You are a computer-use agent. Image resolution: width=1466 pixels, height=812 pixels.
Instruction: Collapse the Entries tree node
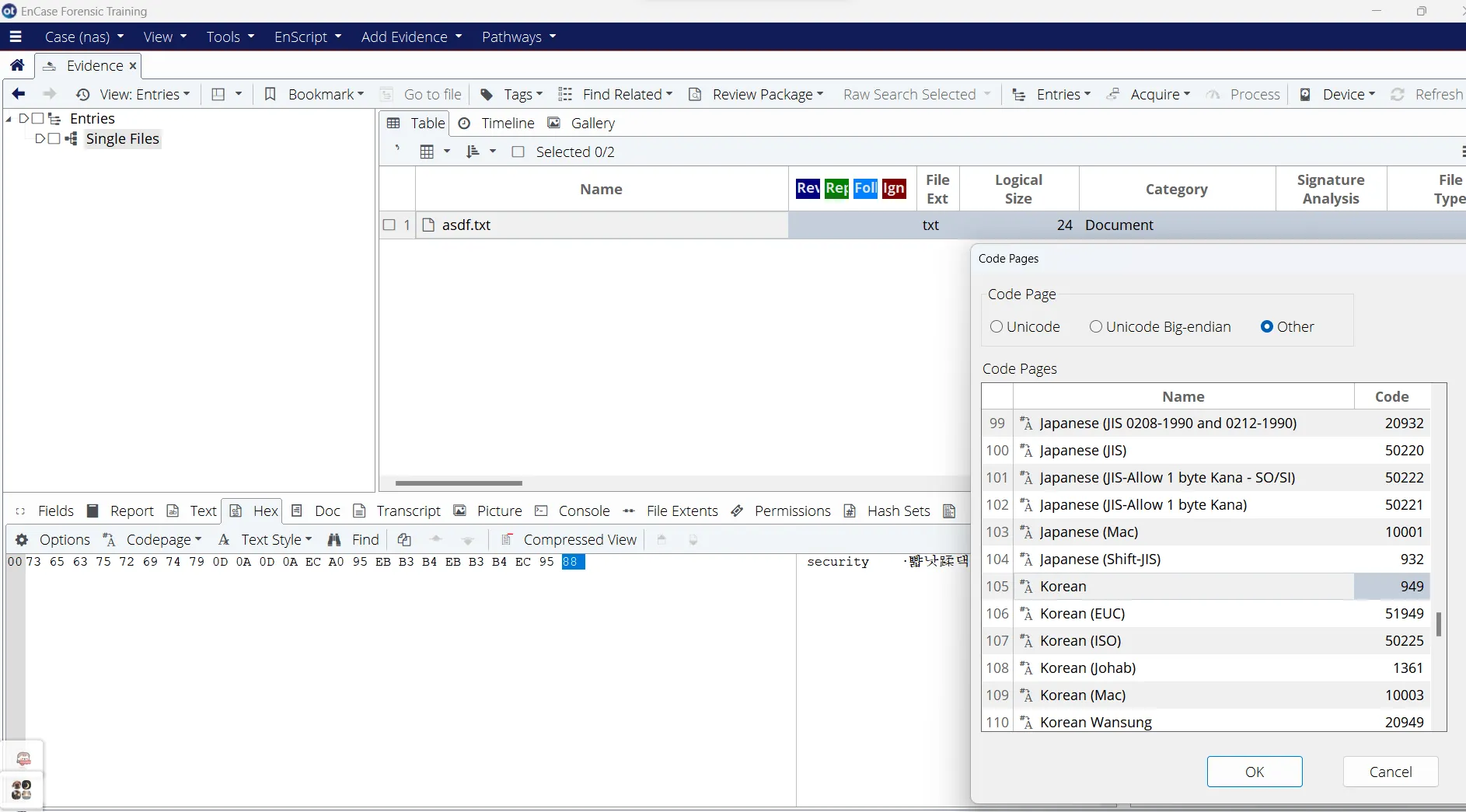point(9,118)
